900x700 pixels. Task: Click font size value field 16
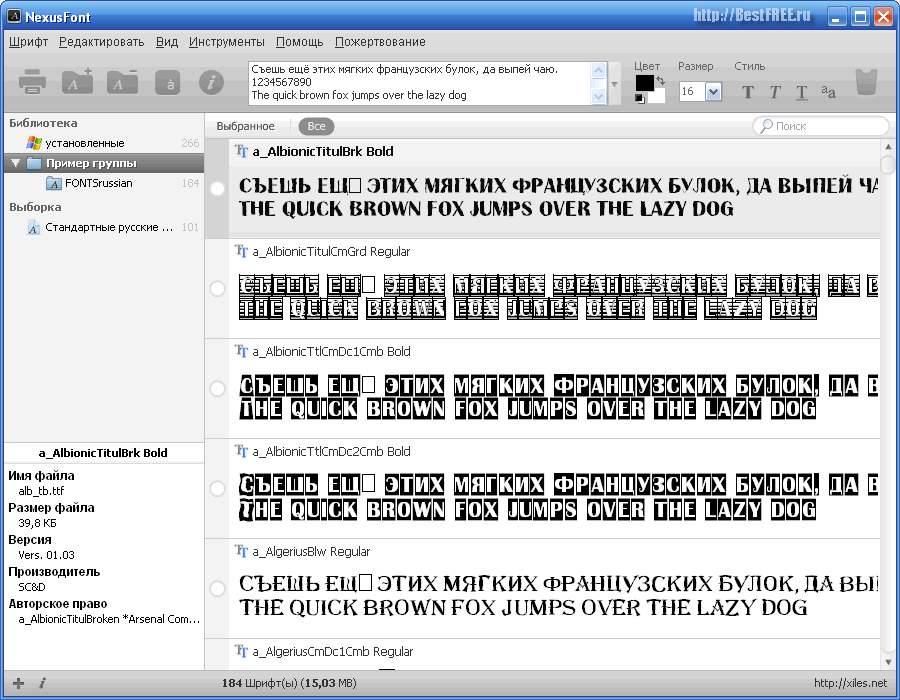pos(692,91)
